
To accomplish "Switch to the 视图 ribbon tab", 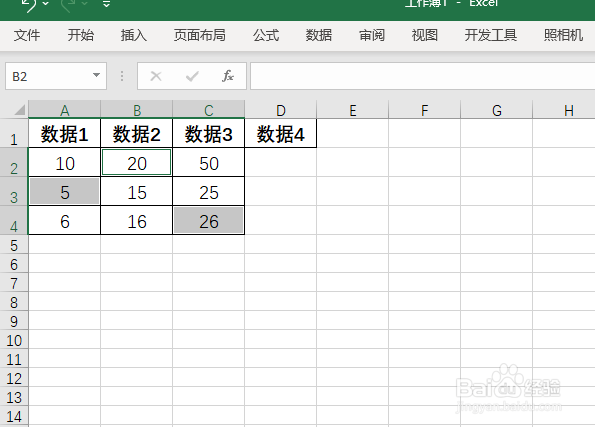I will coord(425,35).
